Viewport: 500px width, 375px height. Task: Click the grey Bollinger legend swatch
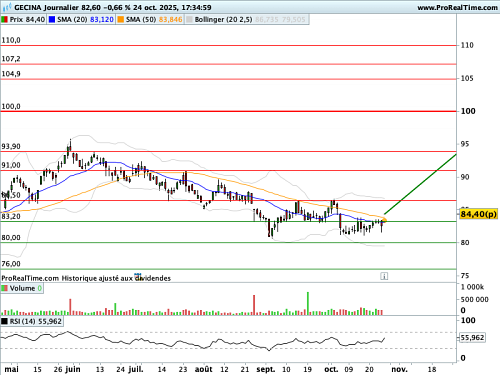[x=189, y=20]
